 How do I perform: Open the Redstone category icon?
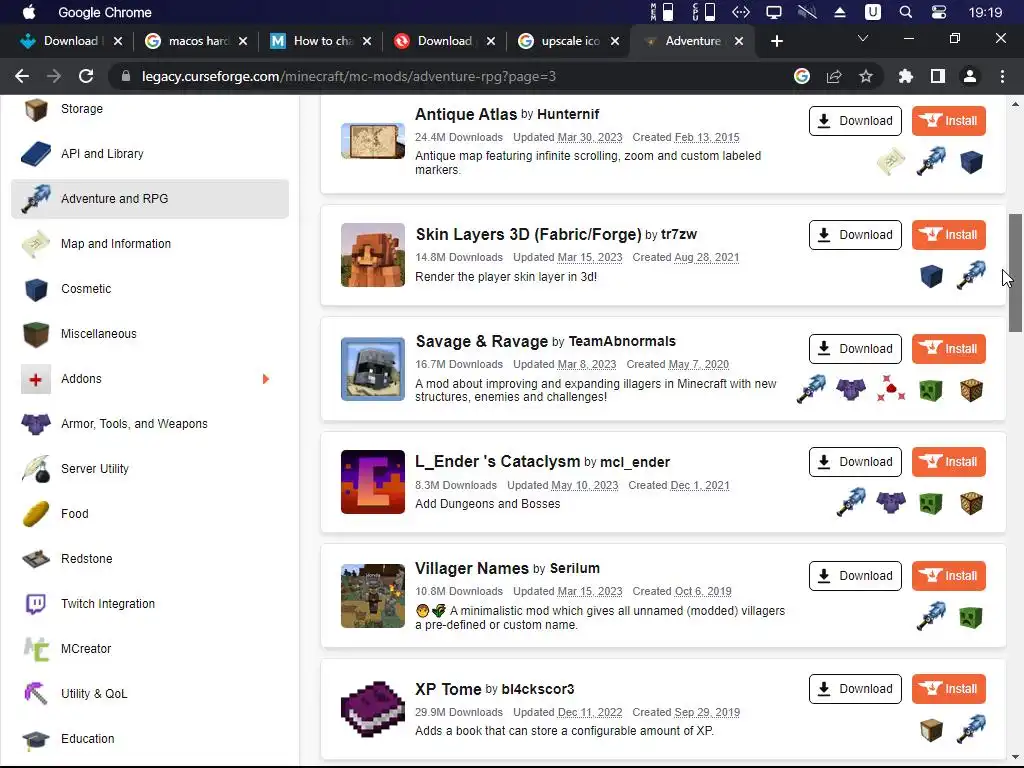coord(36,559)
